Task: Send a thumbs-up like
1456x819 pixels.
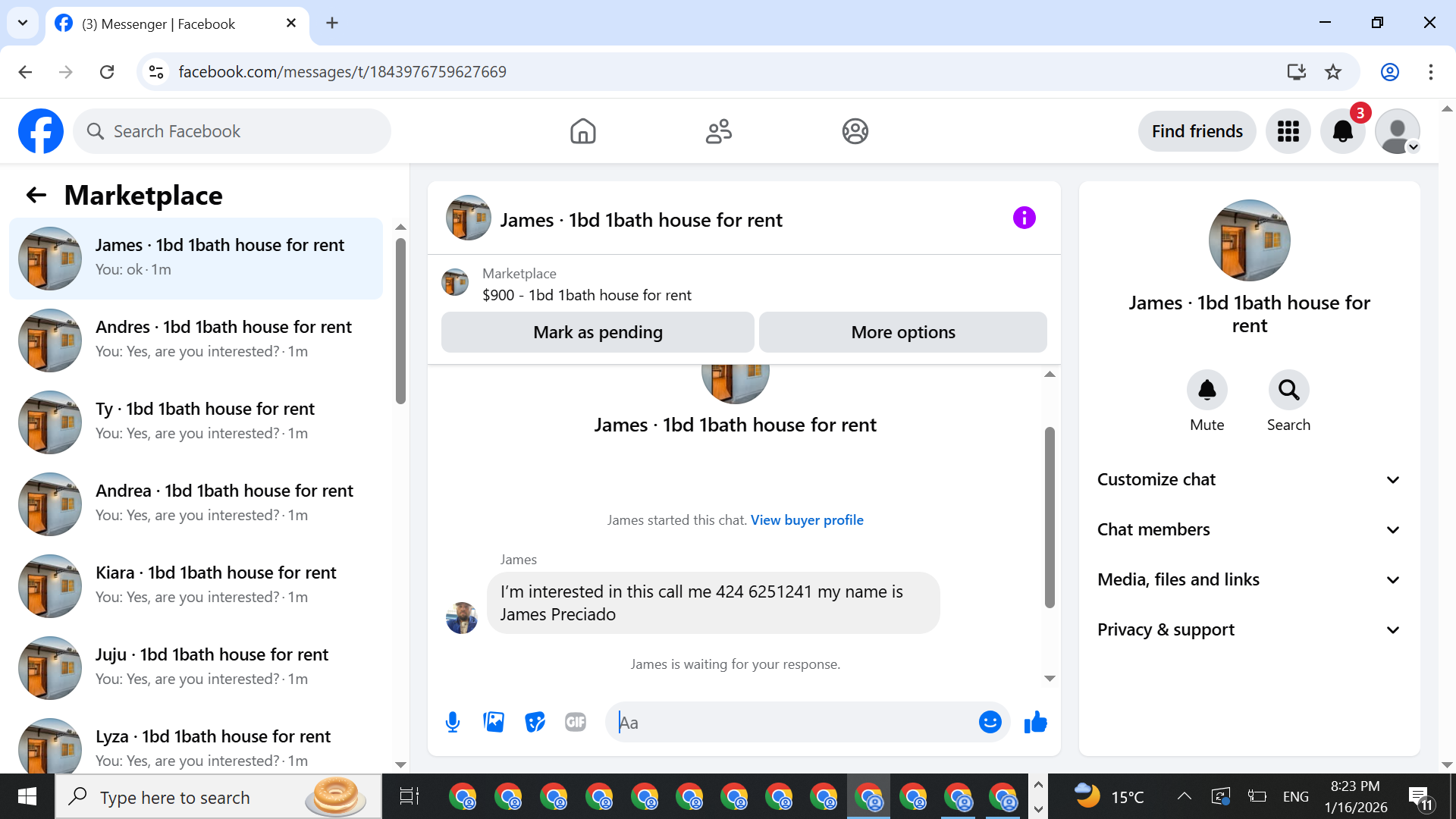Action: [1035, 722]
